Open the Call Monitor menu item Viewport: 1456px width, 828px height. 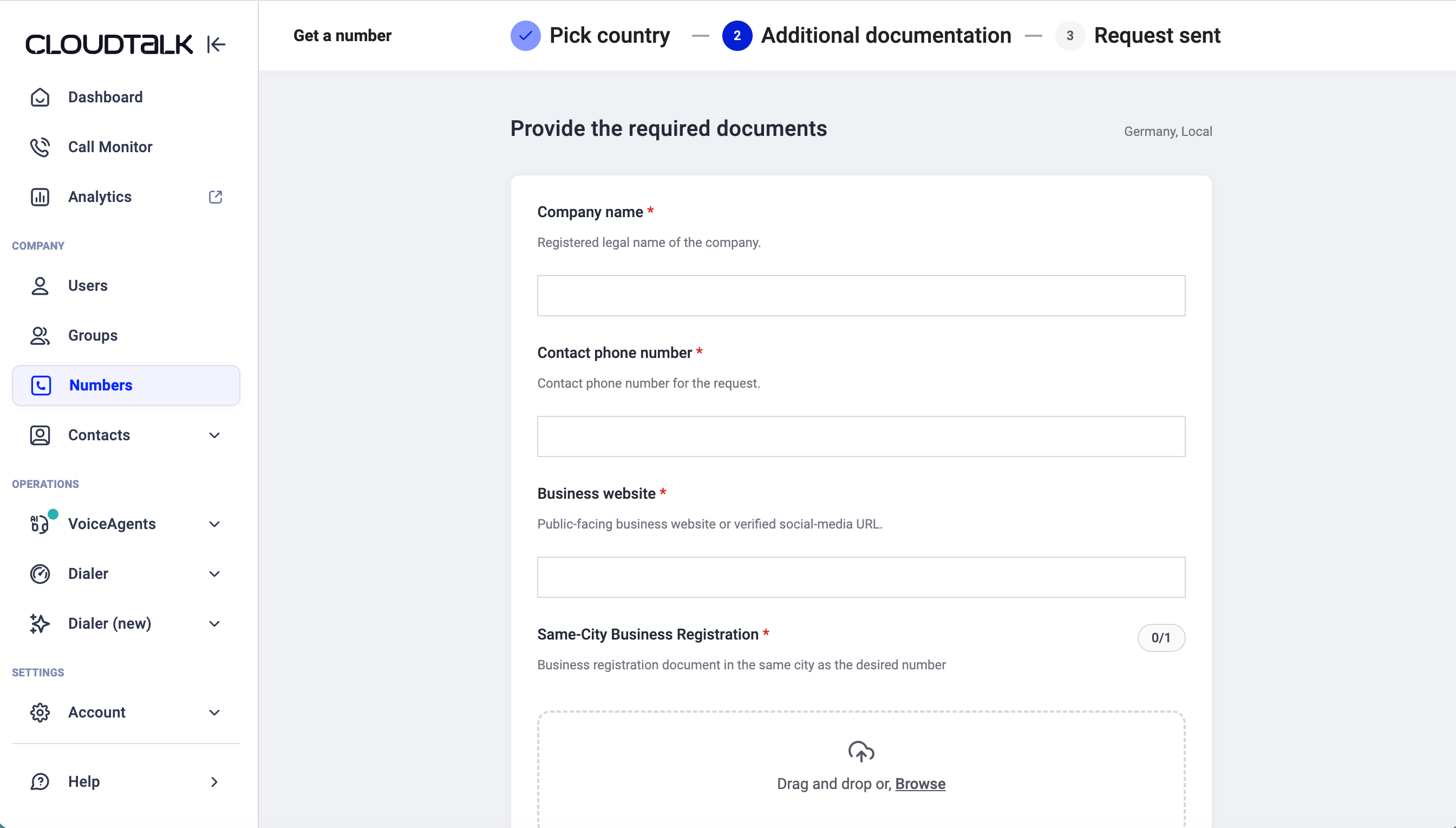point(126,147)
